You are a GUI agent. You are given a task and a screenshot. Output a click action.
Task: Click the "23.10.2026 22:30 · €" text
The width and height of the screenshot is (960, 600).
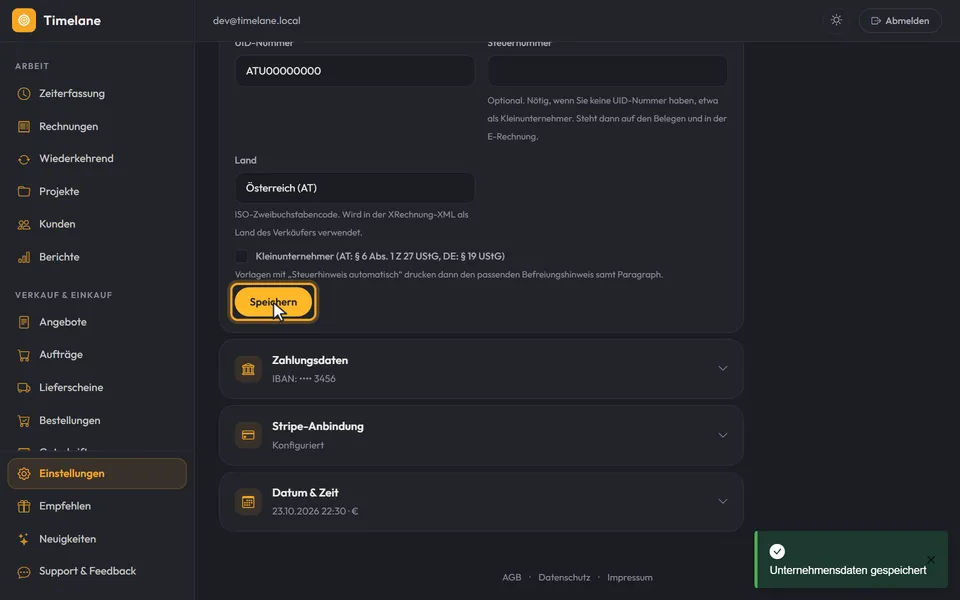point(315,511)
